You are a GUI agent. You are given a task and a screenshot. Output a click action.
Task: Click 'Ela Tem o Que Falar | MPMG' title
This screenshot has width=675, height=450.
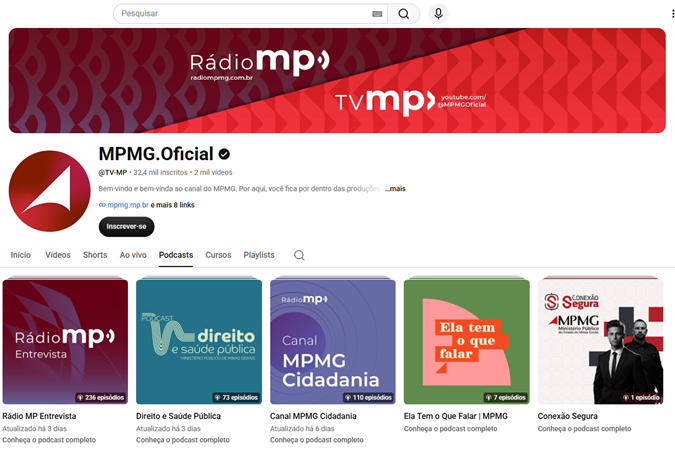click(x=455, y=416)
